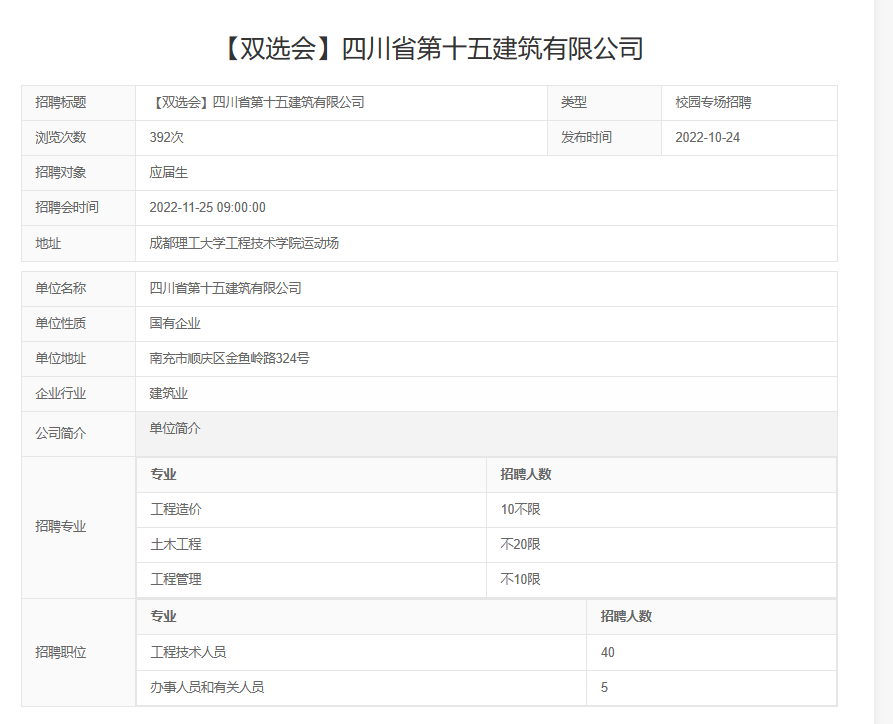893x724 pixels.
Task: Click the address 南充市顺庆区金鱼岭路324号
Action: 230,358
